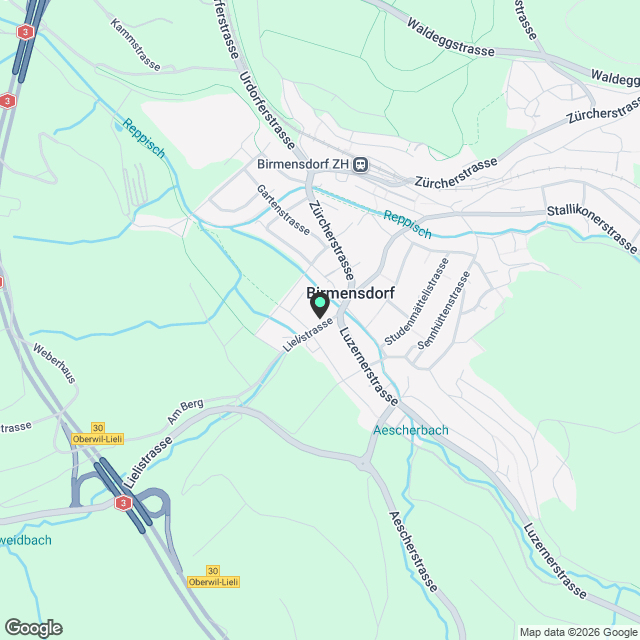
Task: Click the Gartenstrasse street label
Action: 283,210
